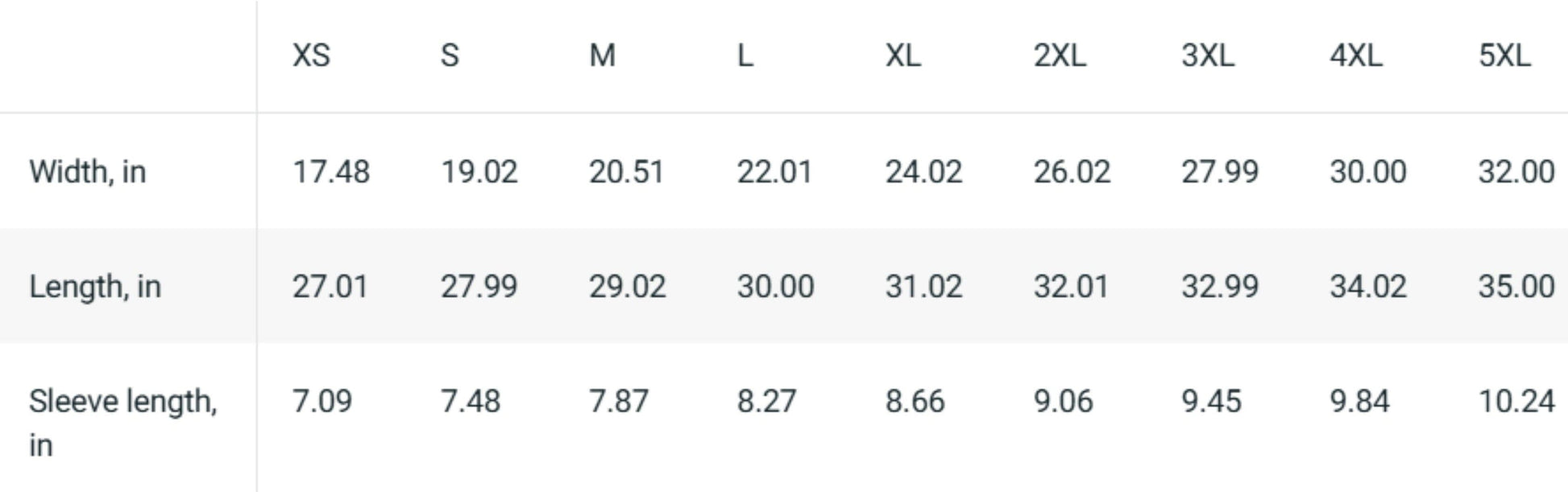Select the 4XL width value 30.00

tap(1368, 172)
